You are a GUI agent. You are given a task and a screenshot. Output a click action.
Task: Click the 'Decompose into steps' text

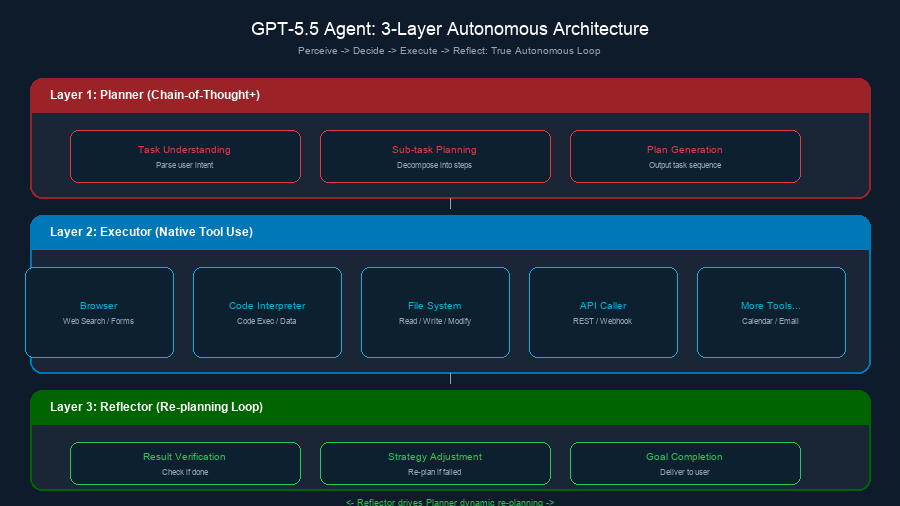point(435,165)
